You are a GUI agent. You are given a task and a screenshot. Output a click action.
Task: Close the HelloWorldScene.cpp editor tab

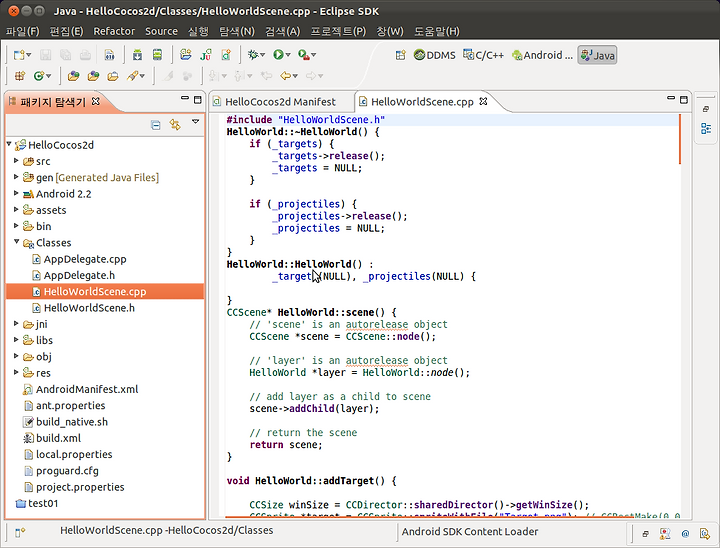tap(484, 101)
